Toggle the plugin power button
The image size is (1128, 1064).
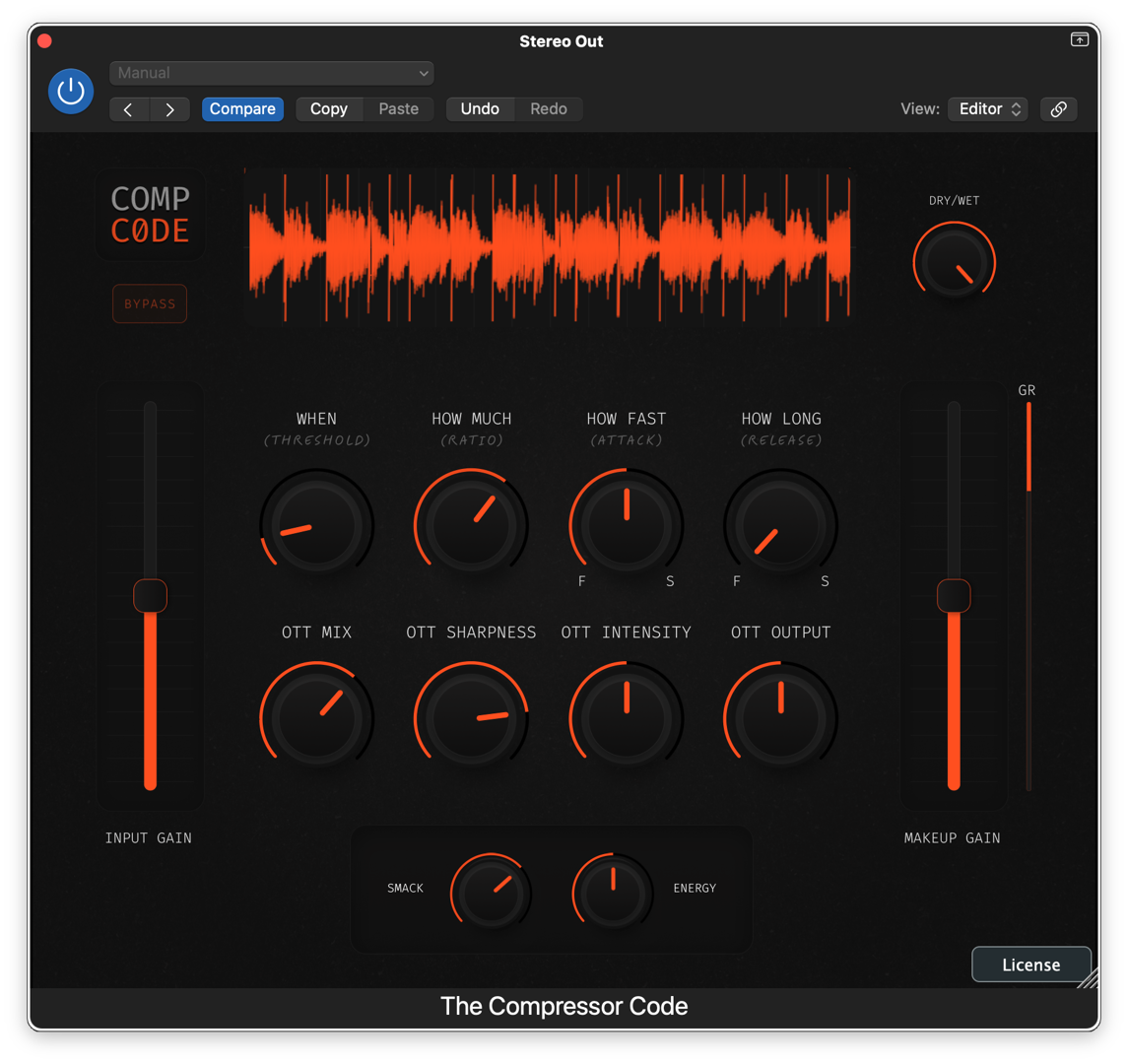(71, 91)
